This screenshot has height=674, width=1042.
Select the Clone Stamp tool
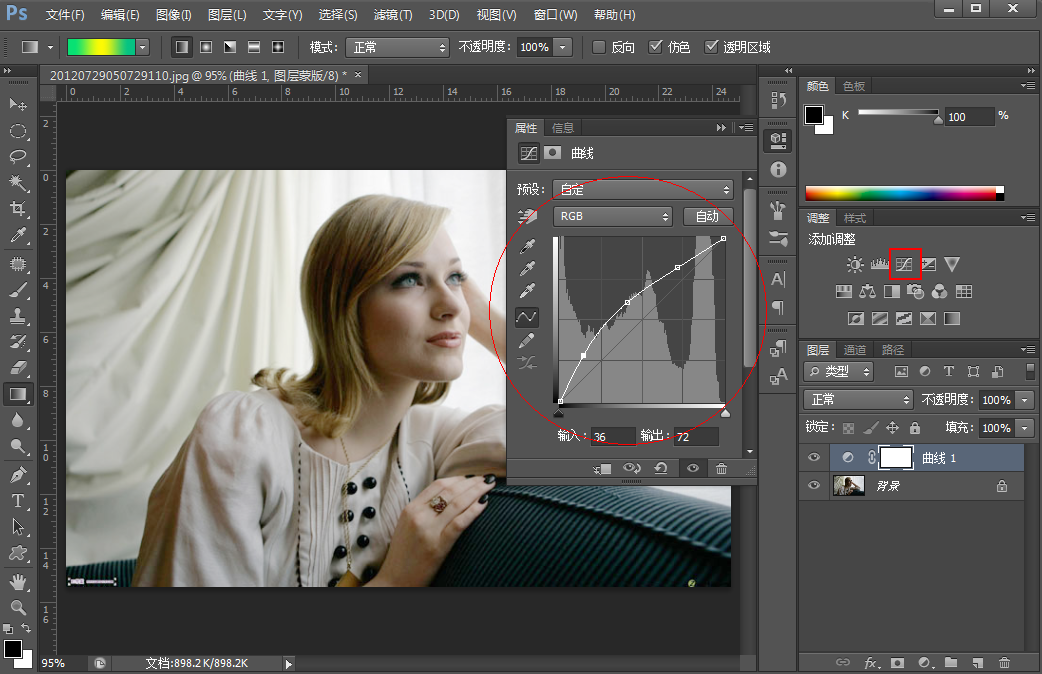click(x=18, y=316)
